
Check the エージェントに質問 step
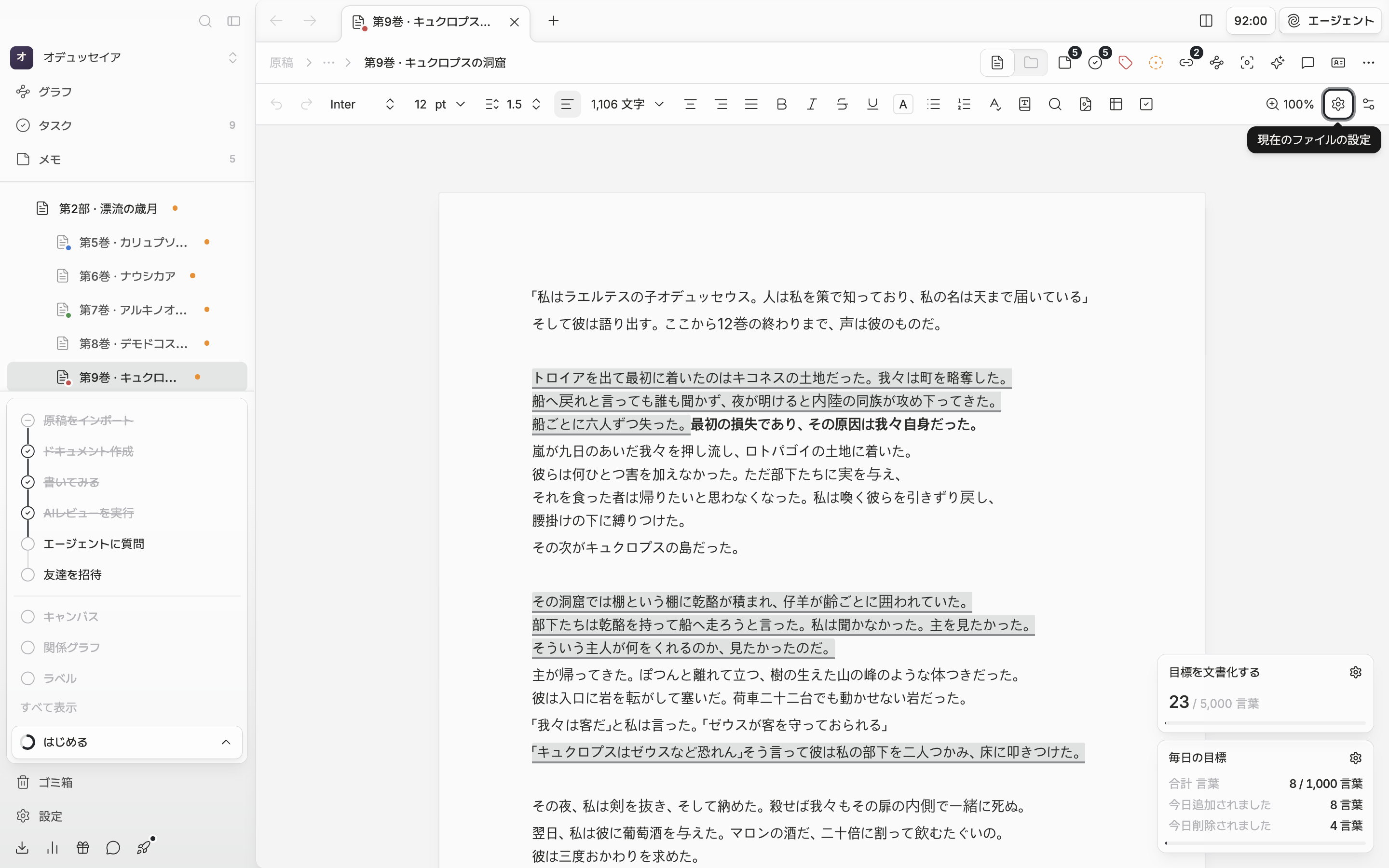(x=27, y=543)
